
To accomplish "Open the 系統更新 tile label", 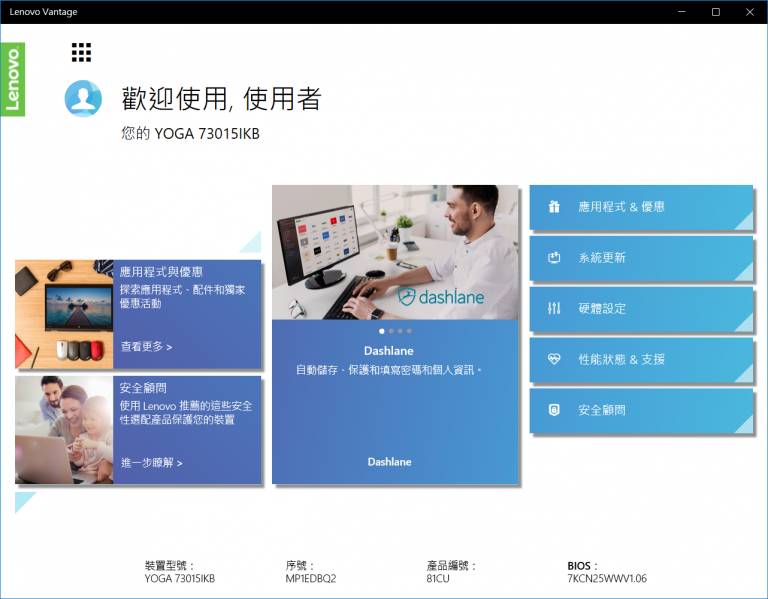I will click(602, 258).
